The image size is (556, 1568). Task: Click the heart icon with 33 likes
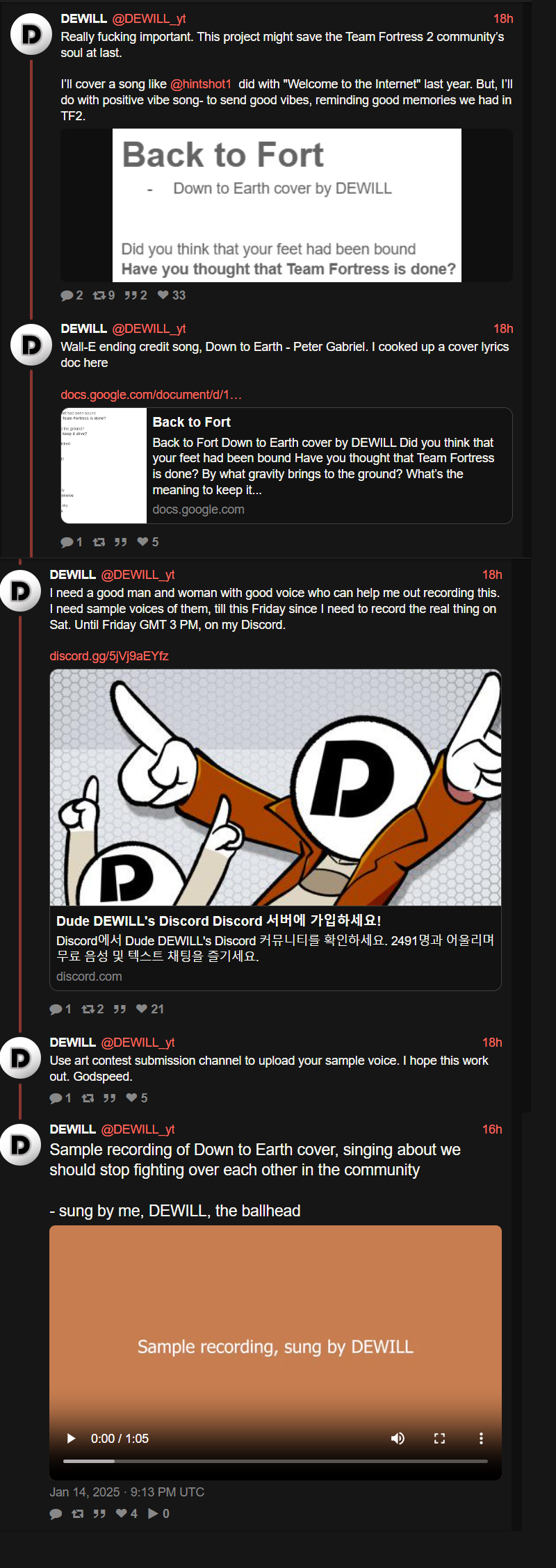tap(163, 295)
